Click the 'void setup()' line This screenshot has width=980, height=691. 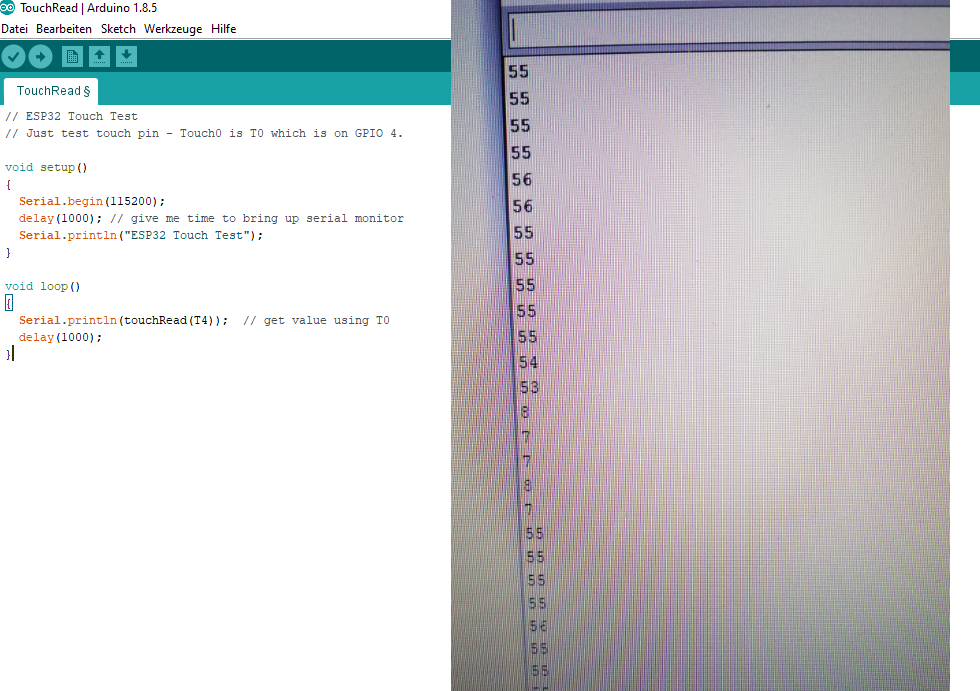tap(46, 167)
